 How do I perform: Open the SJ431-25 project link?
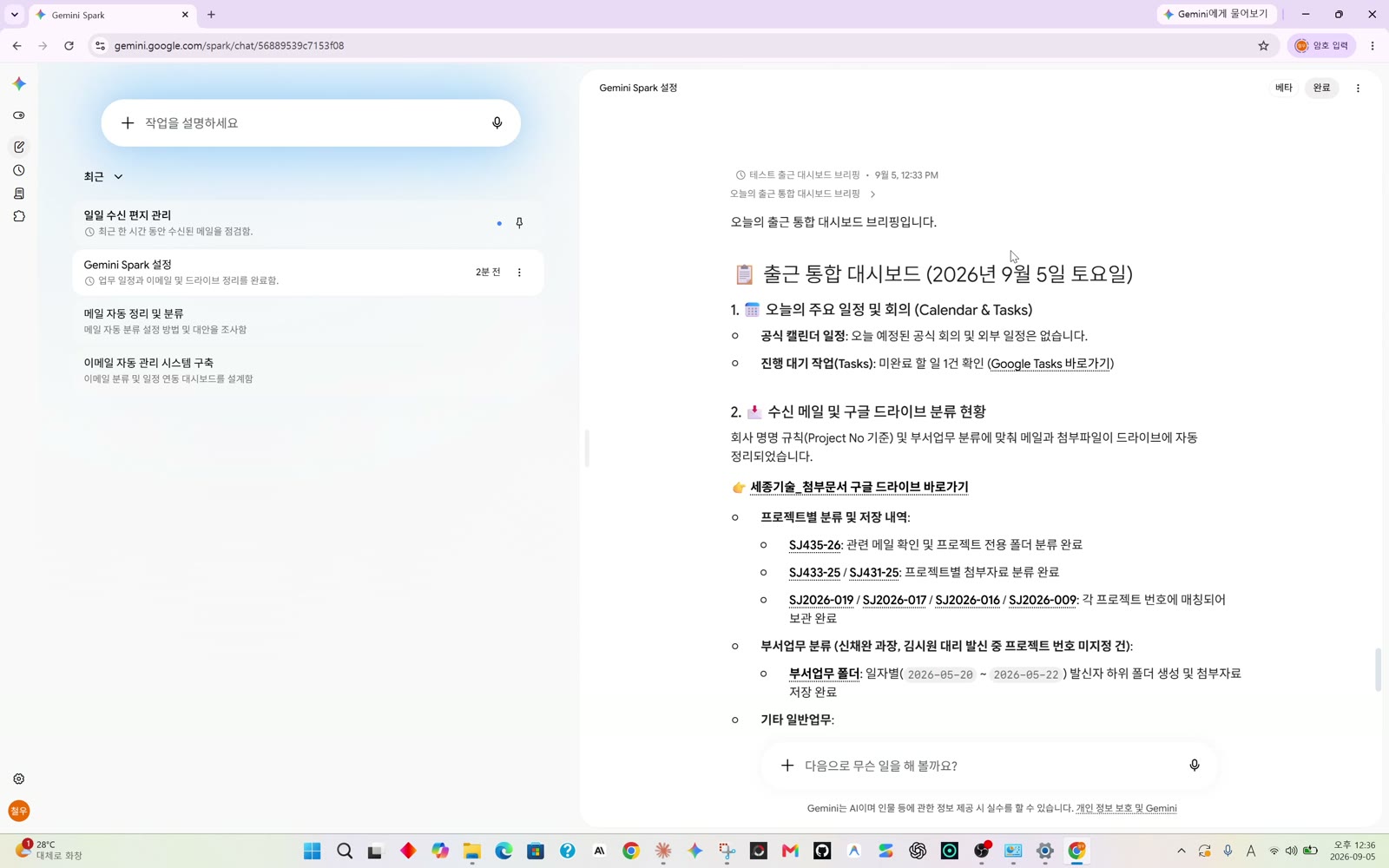[873, 573]
